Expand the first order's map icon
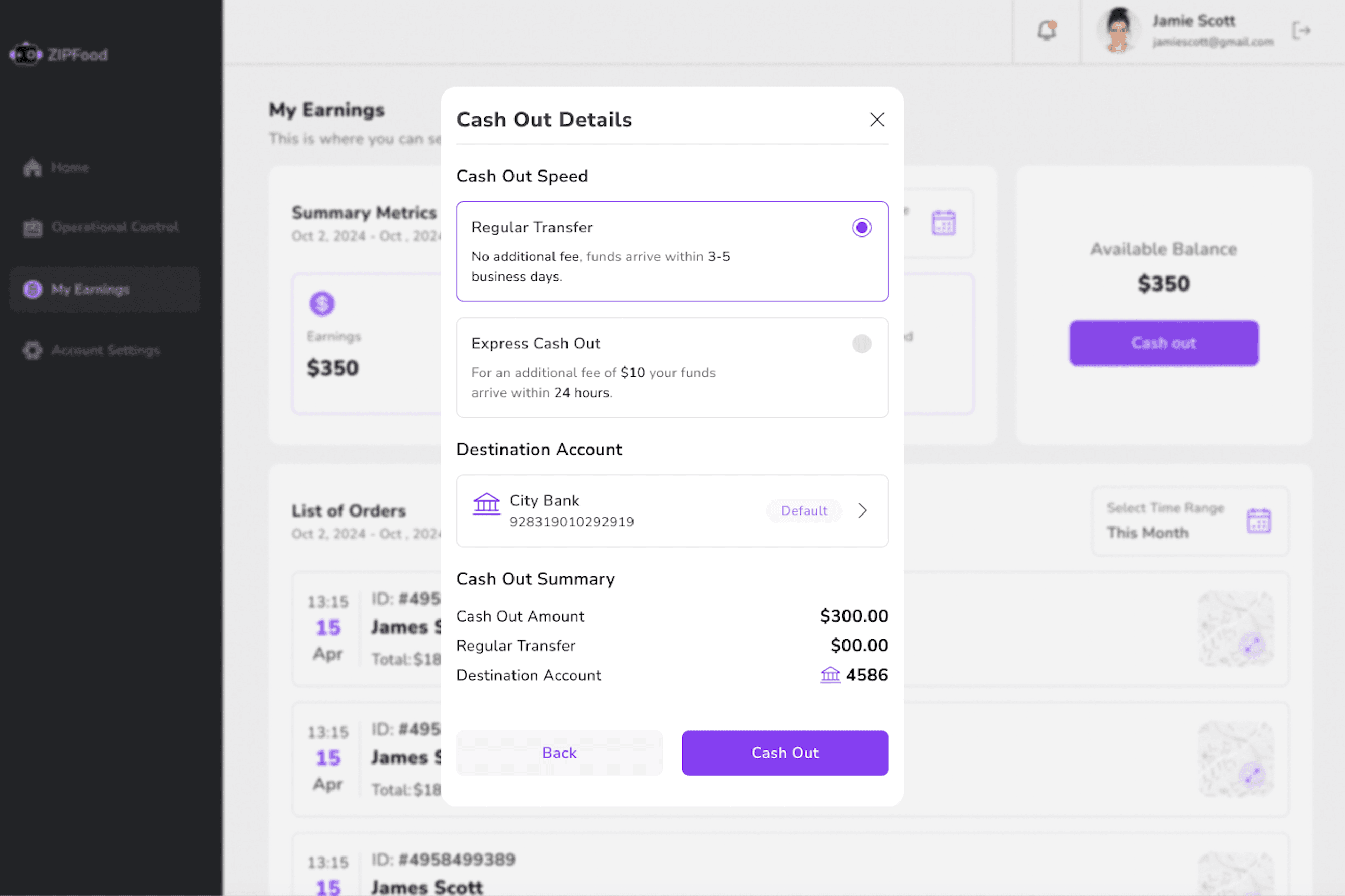Image resolution: width=1345 pixels, height=896 pixels. [1252, 645]
